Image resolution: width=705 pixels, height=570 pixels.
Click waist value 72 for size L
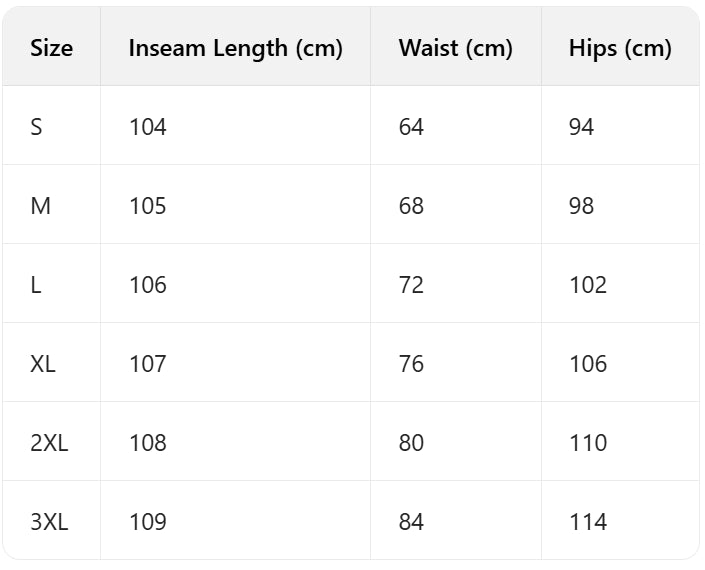pyautogui.click(x=411, y=285)
